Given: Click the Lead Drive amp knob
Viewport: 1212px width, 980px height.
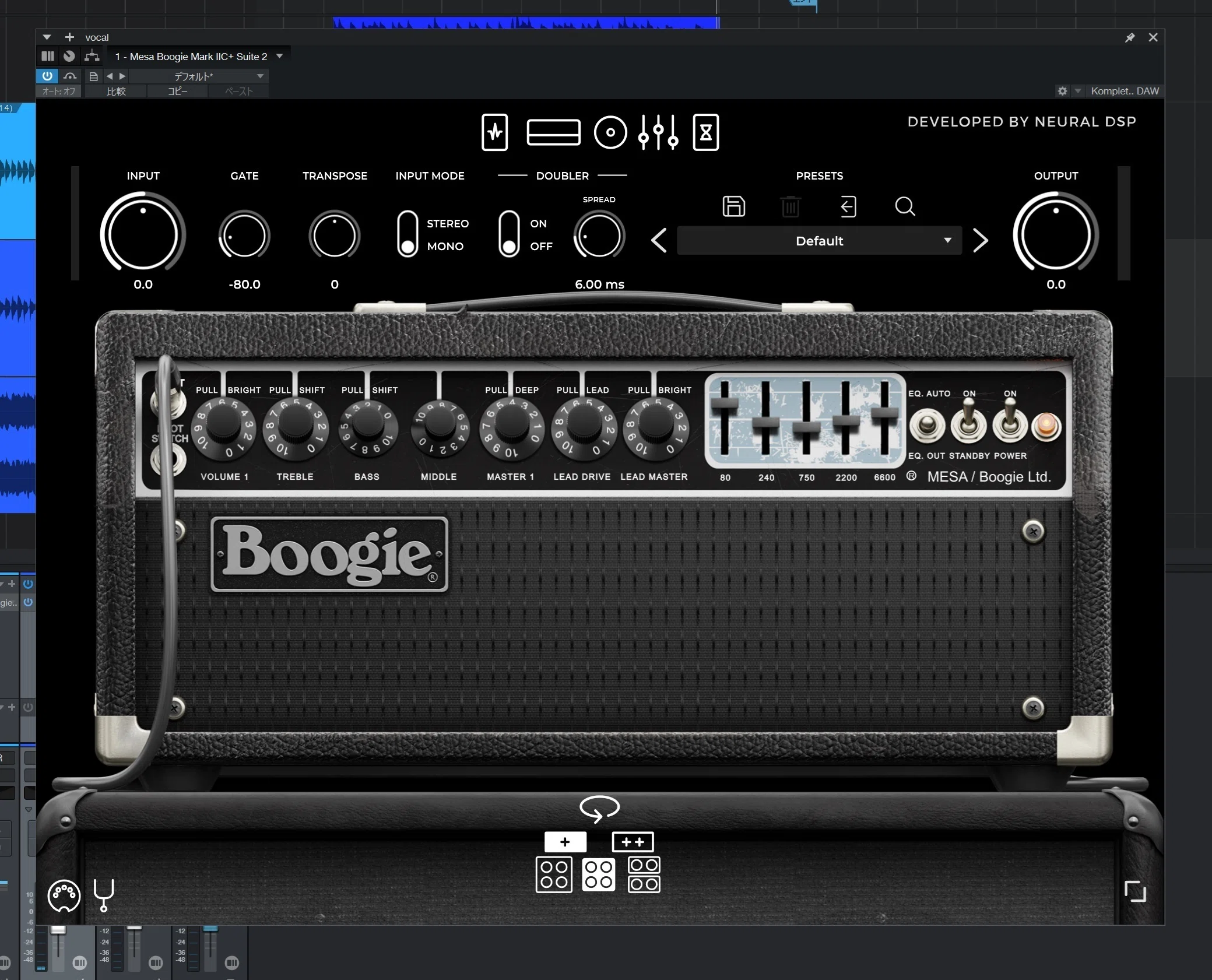Looking at the screenshot, I should click(583, 429).
